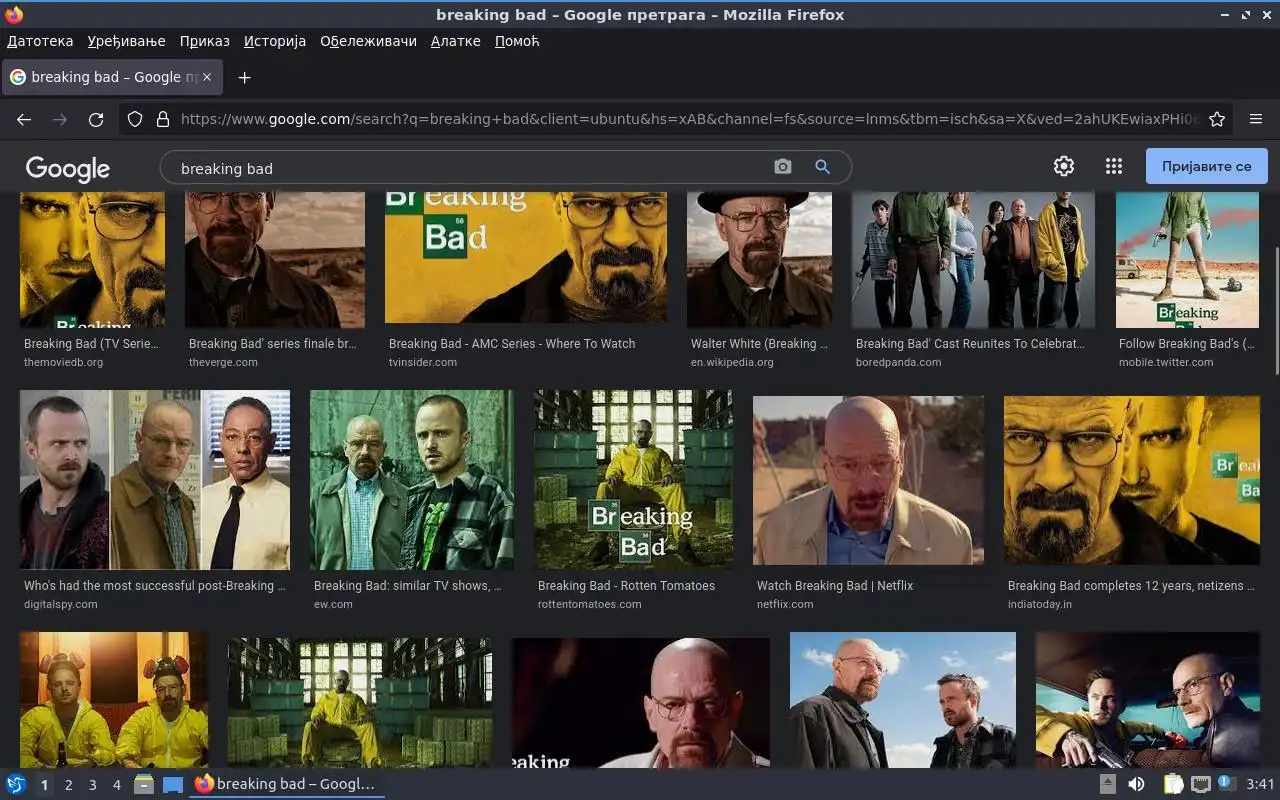Open the volume speaker icon in tray
This screenshot has width=1280, height=800.
(x=1136, y=784)
